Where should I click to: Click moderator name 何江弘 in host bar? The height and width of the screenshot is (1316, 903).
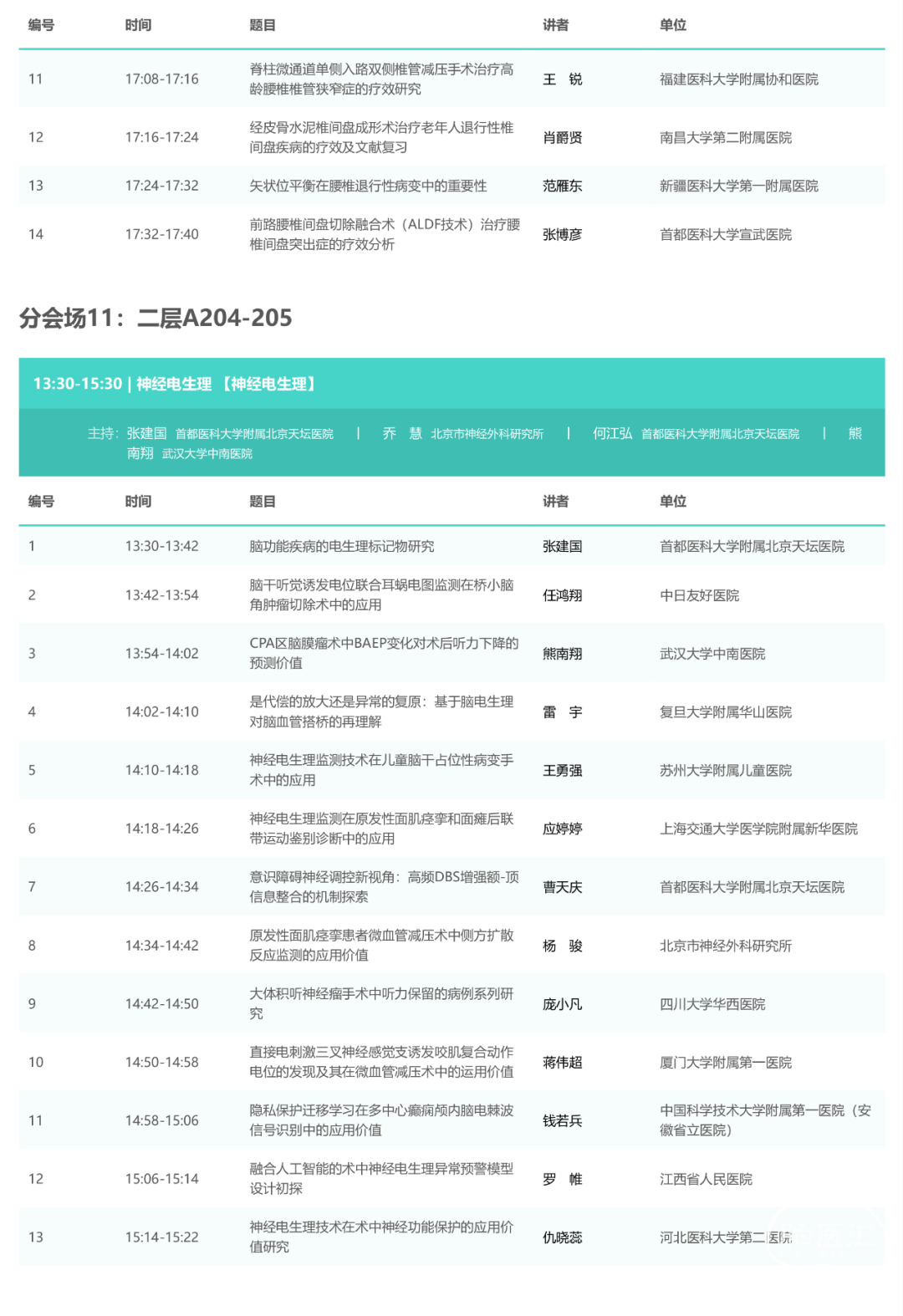coord(612,433)
